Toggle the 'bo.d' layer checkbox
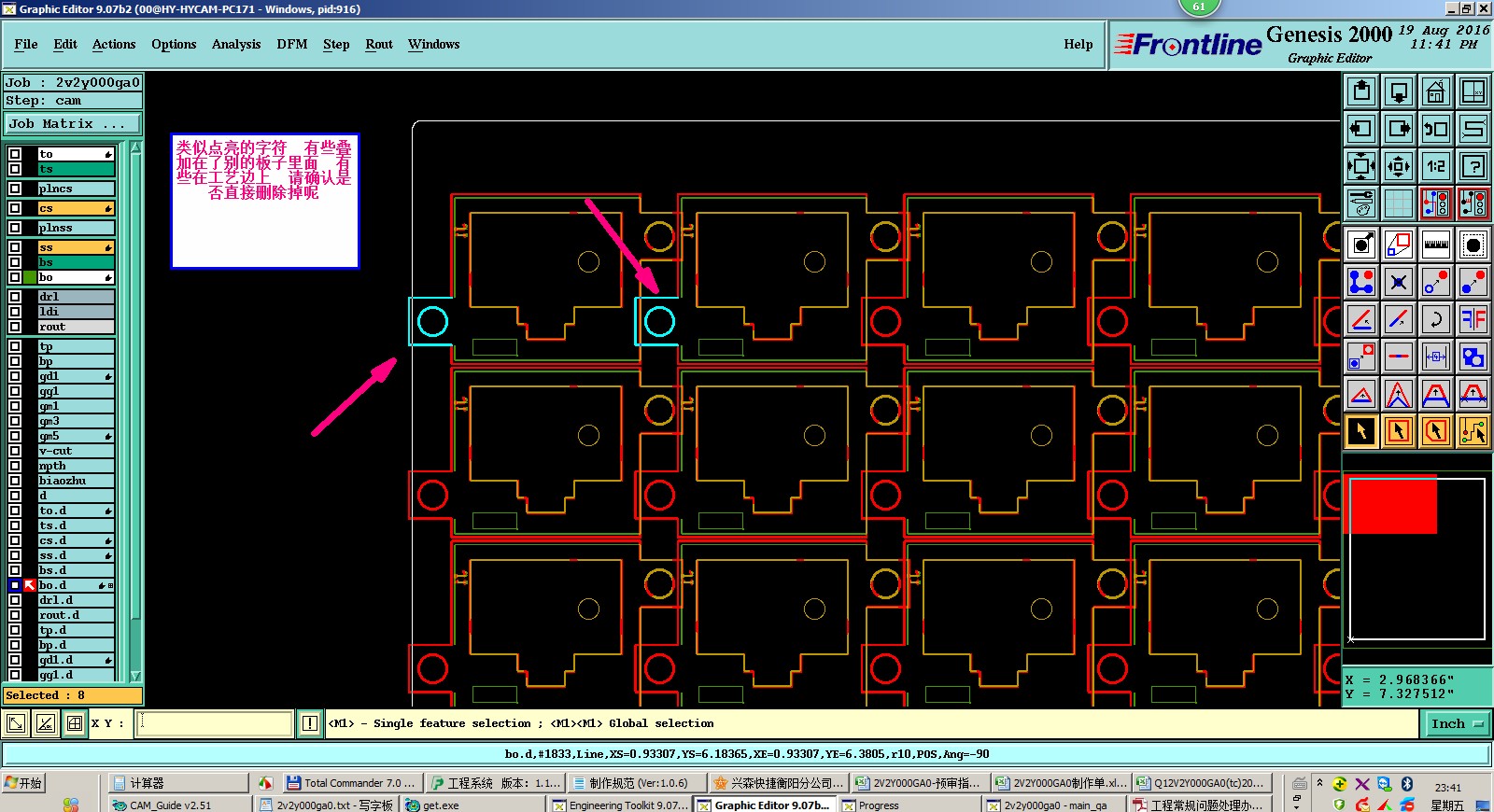 point(15,585)
